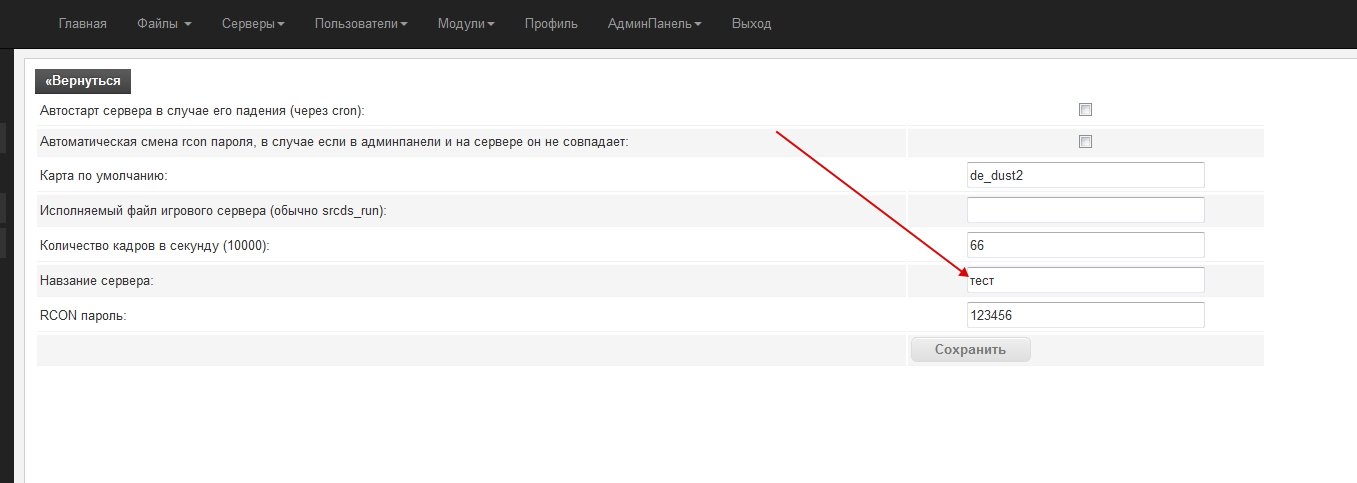Viewport: 1357px width, 483px height.
Task: Open the Пользователи dropdown menu
Action: coord(361,23)
